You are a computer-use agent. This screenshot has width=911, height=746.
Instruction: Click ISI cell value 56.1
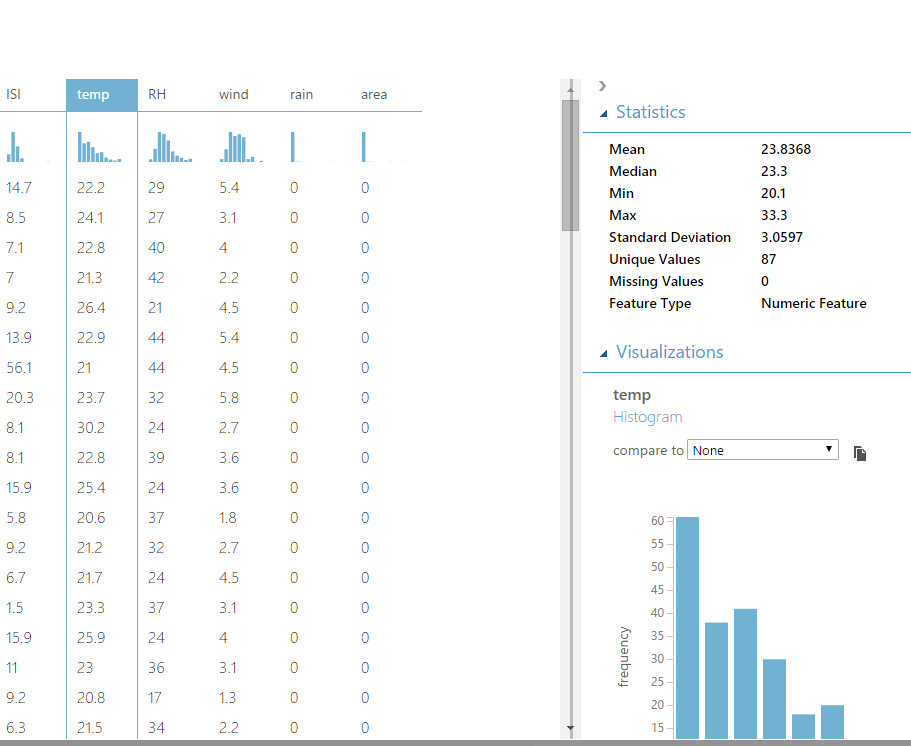click(x=19, y=368)
